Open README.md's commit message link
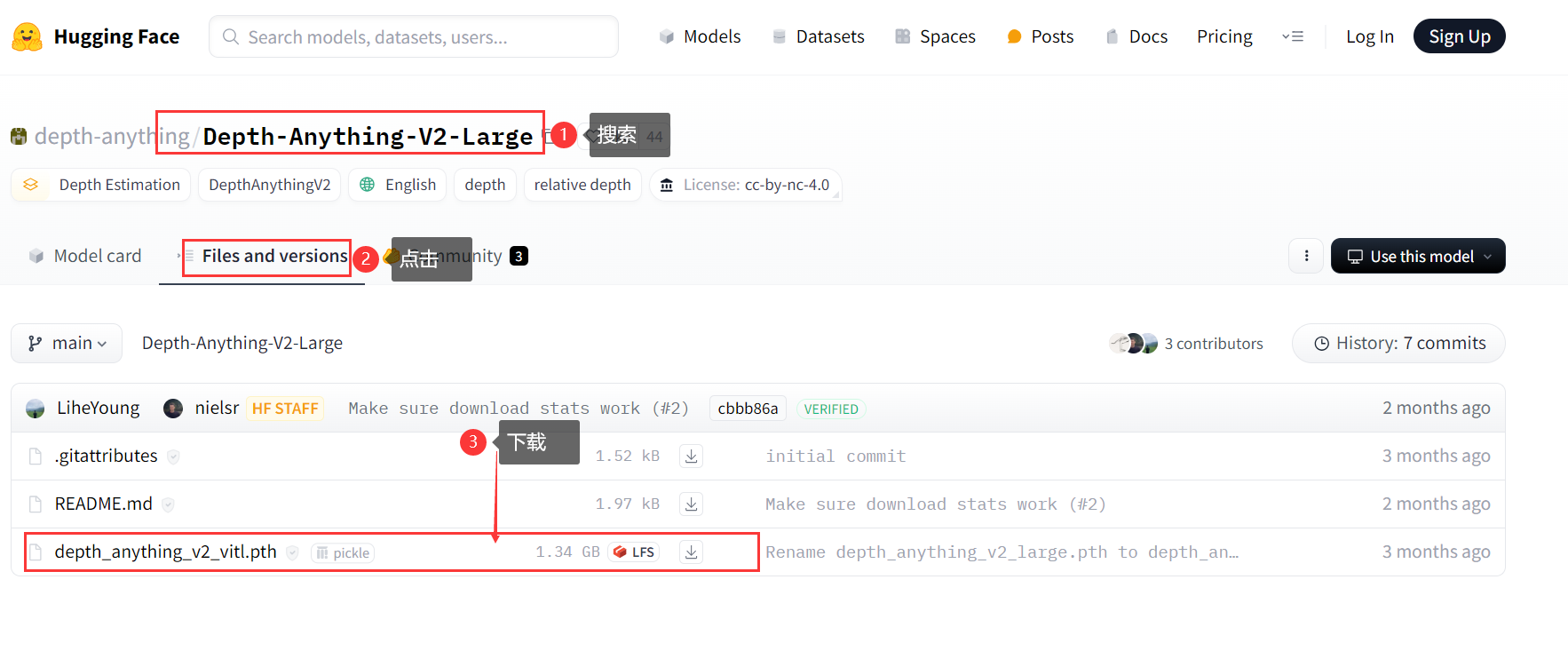Image resolution: width=1568 pixels, height=651 pixels. click(936, 504)
